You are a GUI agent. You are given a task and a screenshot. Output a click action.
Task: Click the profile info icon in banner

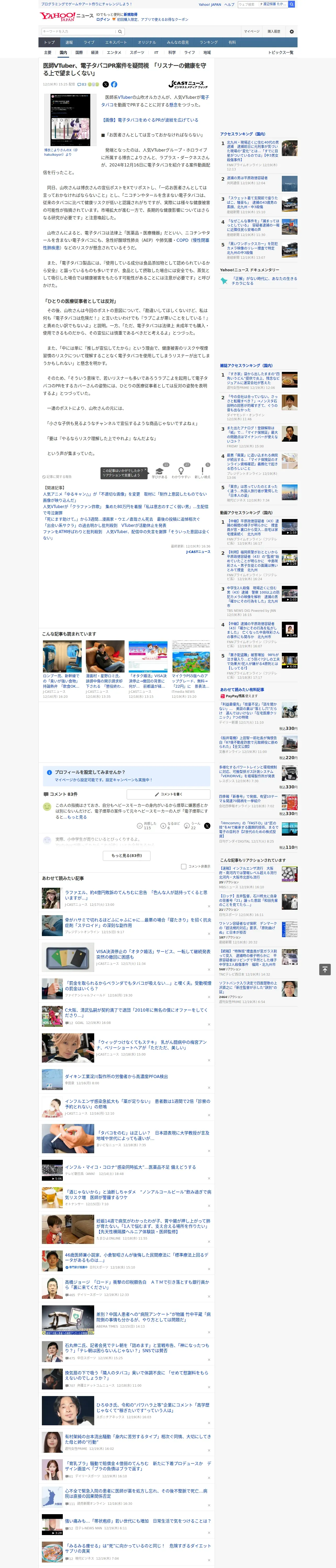click(x=49, y=773)
